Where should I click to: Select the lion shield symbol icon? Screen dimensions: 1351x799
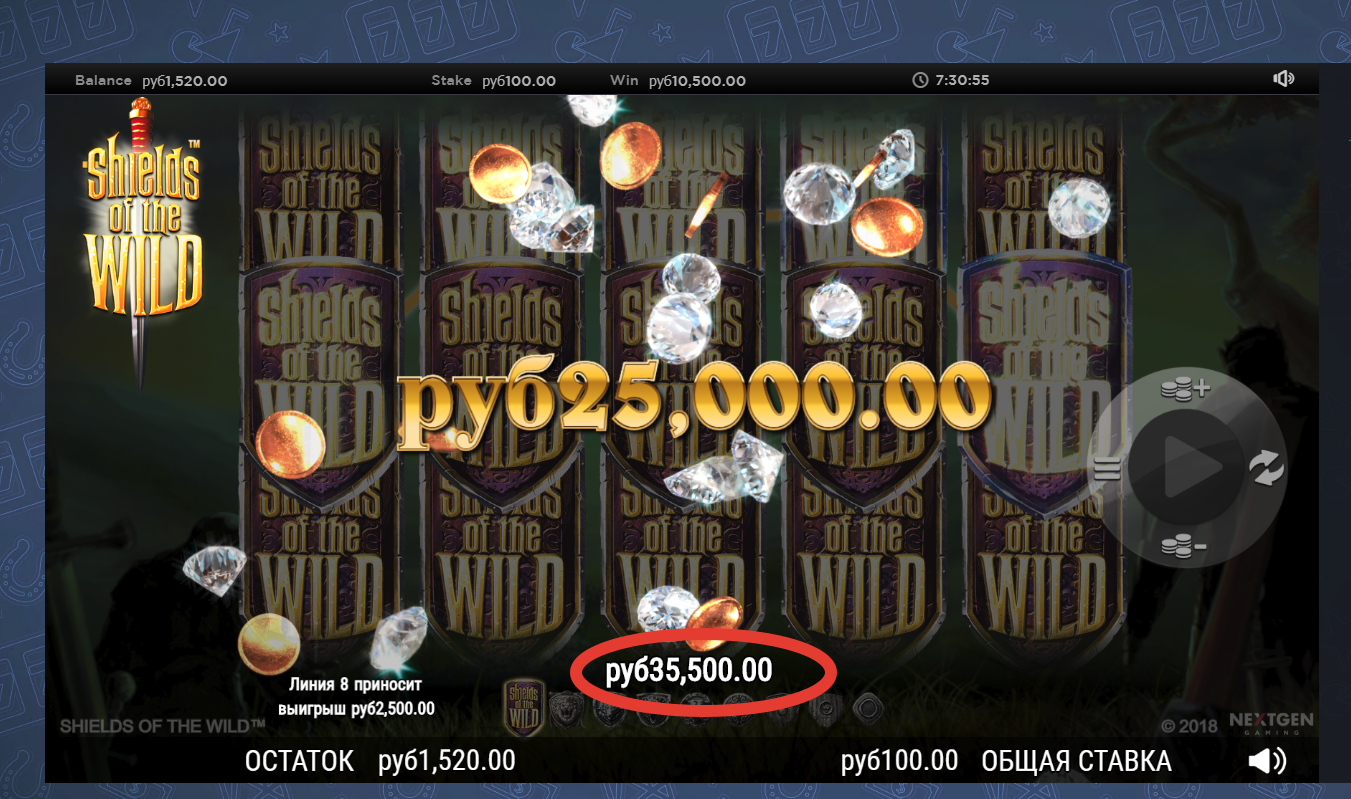click(x=565, y=708)
